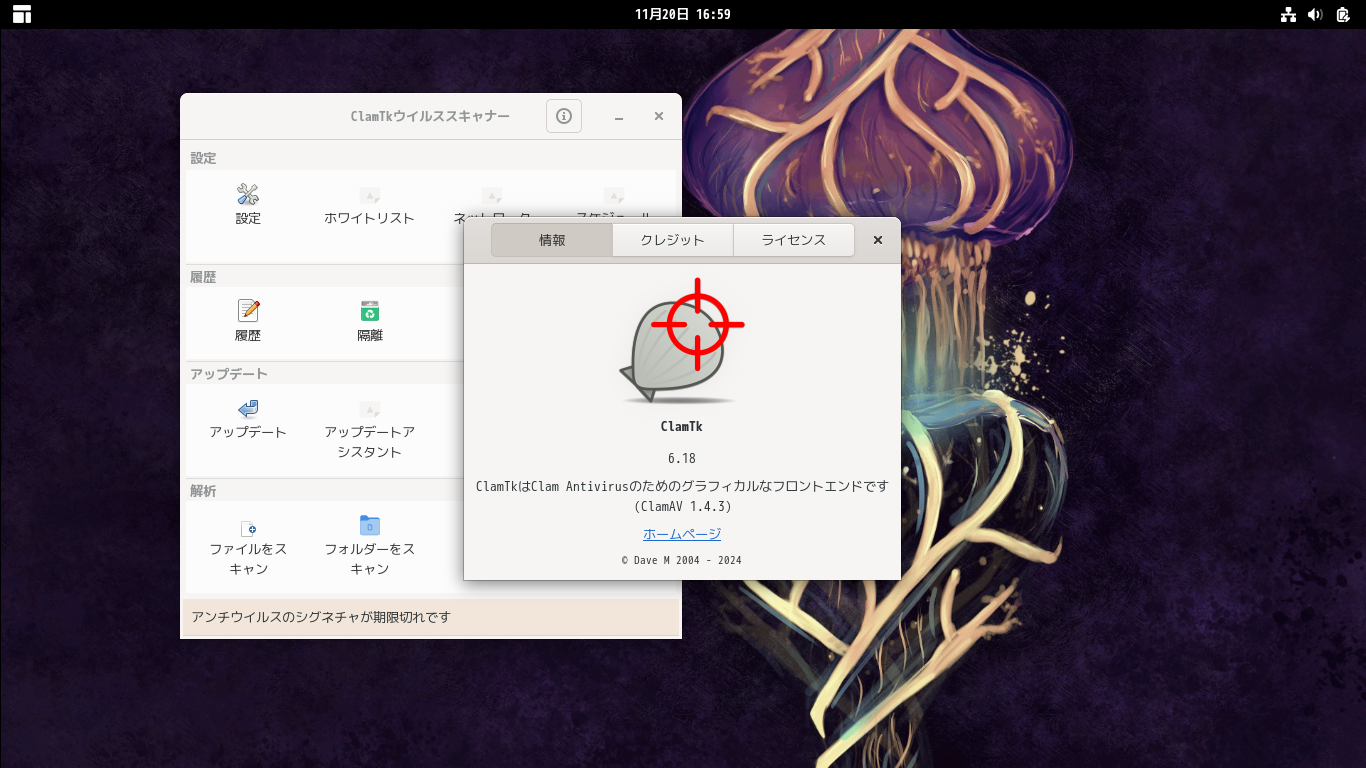Click the フォルダーをスキャン folder icon
This screenshot has width=1366, height=768.
point(370,526)
